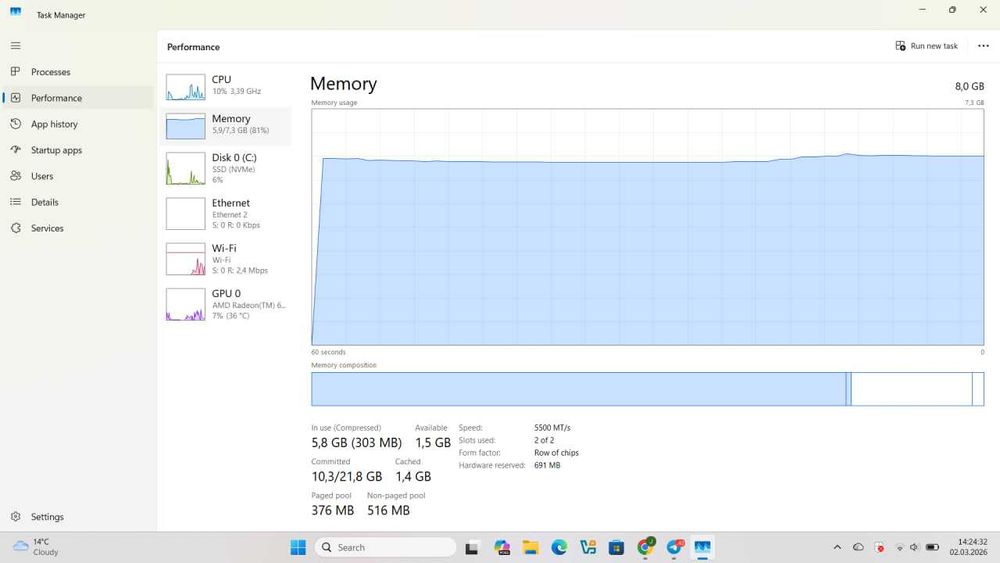Viewport: 1000px width, 563px height.
Task: Click the Cached value 1,4 GB
Action: pyautogui.click(x=413, y=476)
